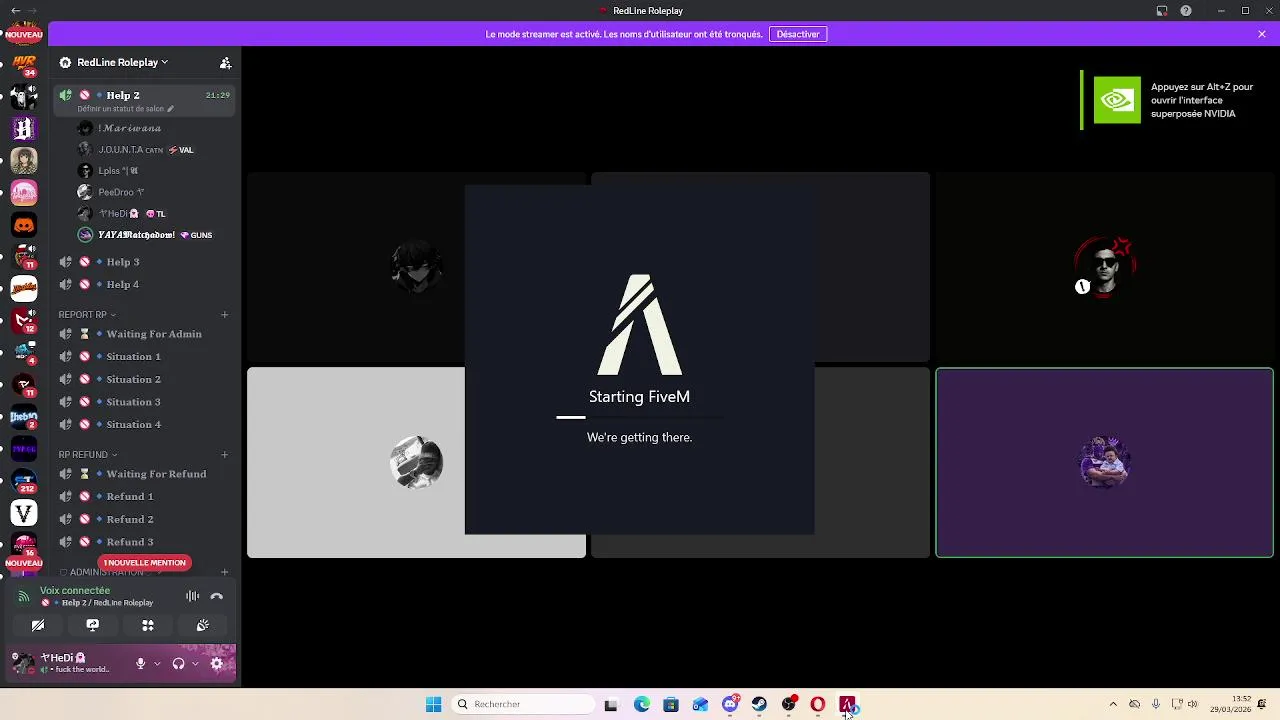Open the soundboard icon
1280x720 pixels.
click(203, 625)
